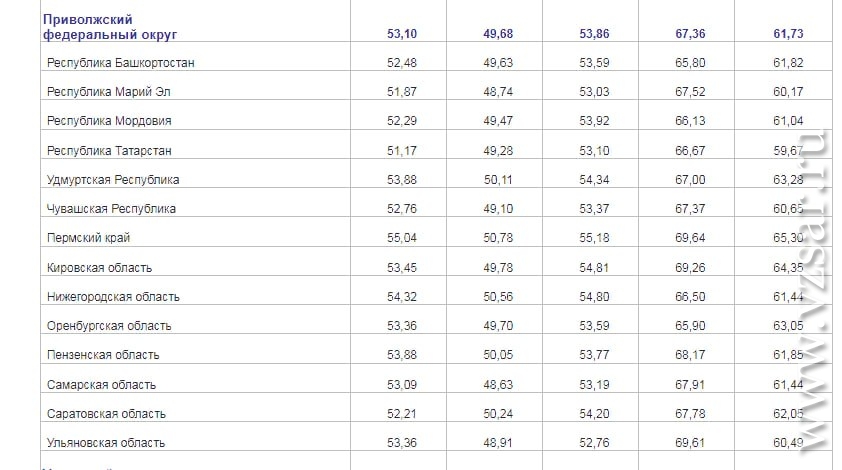The image size is (842, 470).
Task: Click the Ульяновская область row name
Action: pos(106,443)
